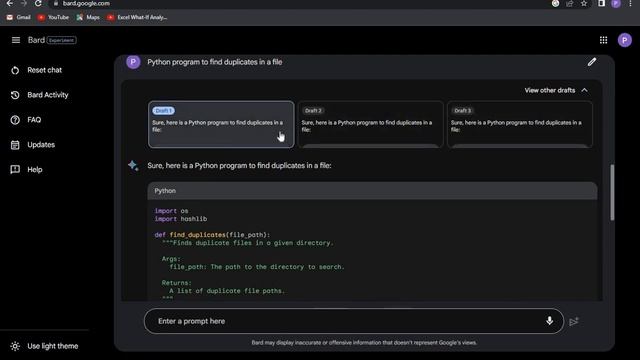The width and height of the screenshot is (640, 360).
Task: Click the send prompt arrow icon
Action: click(574, 322)
